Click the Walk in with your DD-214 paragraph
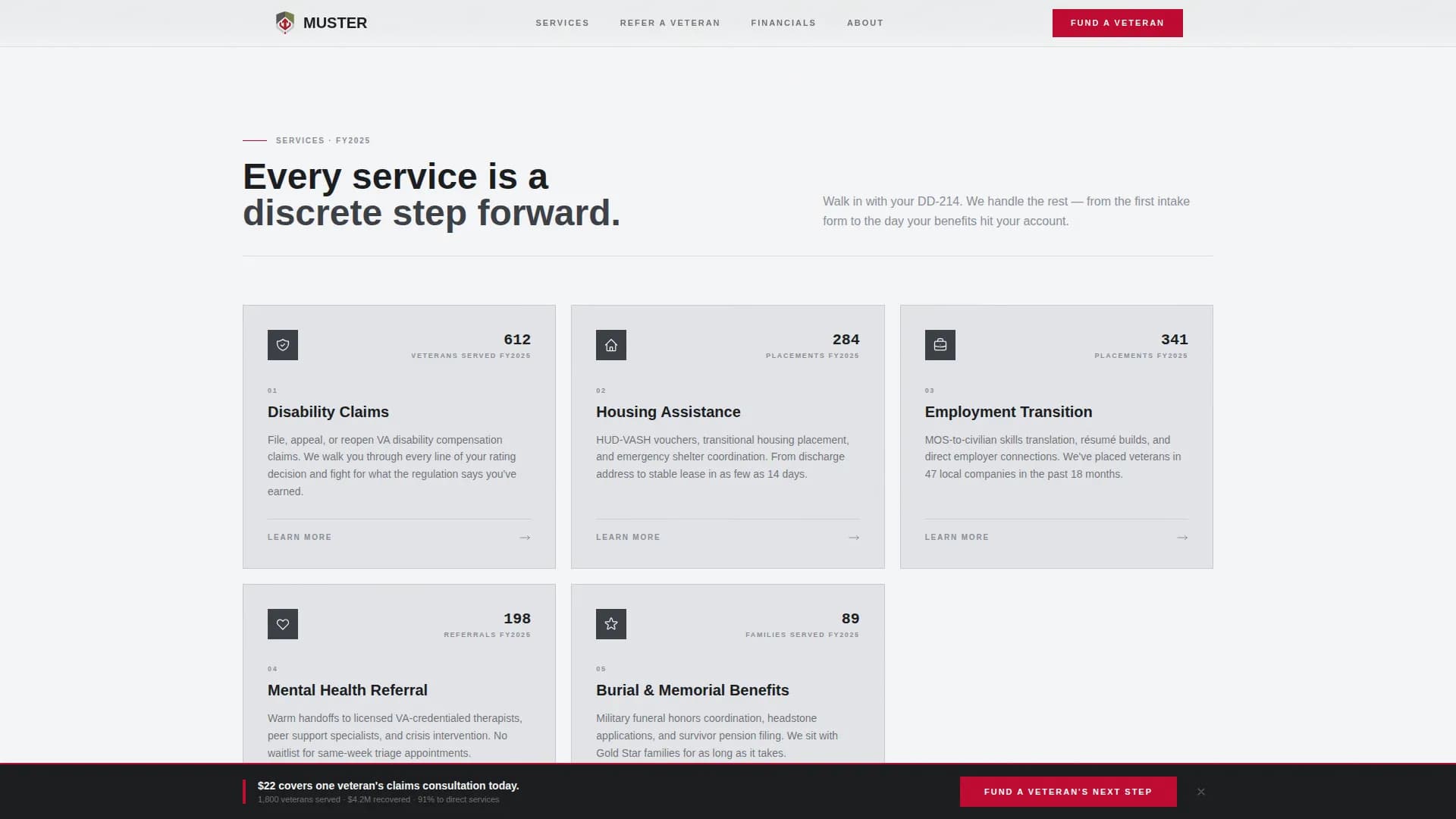 (x=1006, y=211)
